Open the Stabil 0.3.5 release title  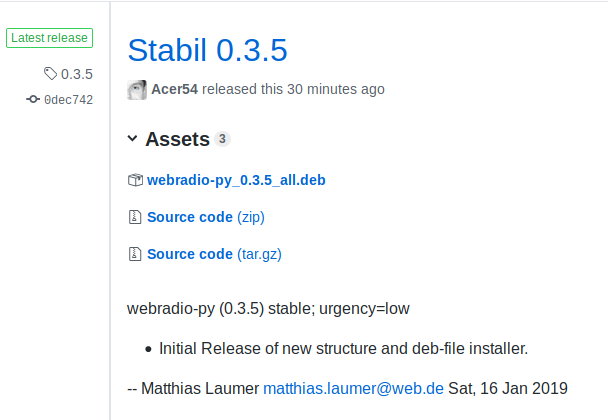[x=207, y=50]
